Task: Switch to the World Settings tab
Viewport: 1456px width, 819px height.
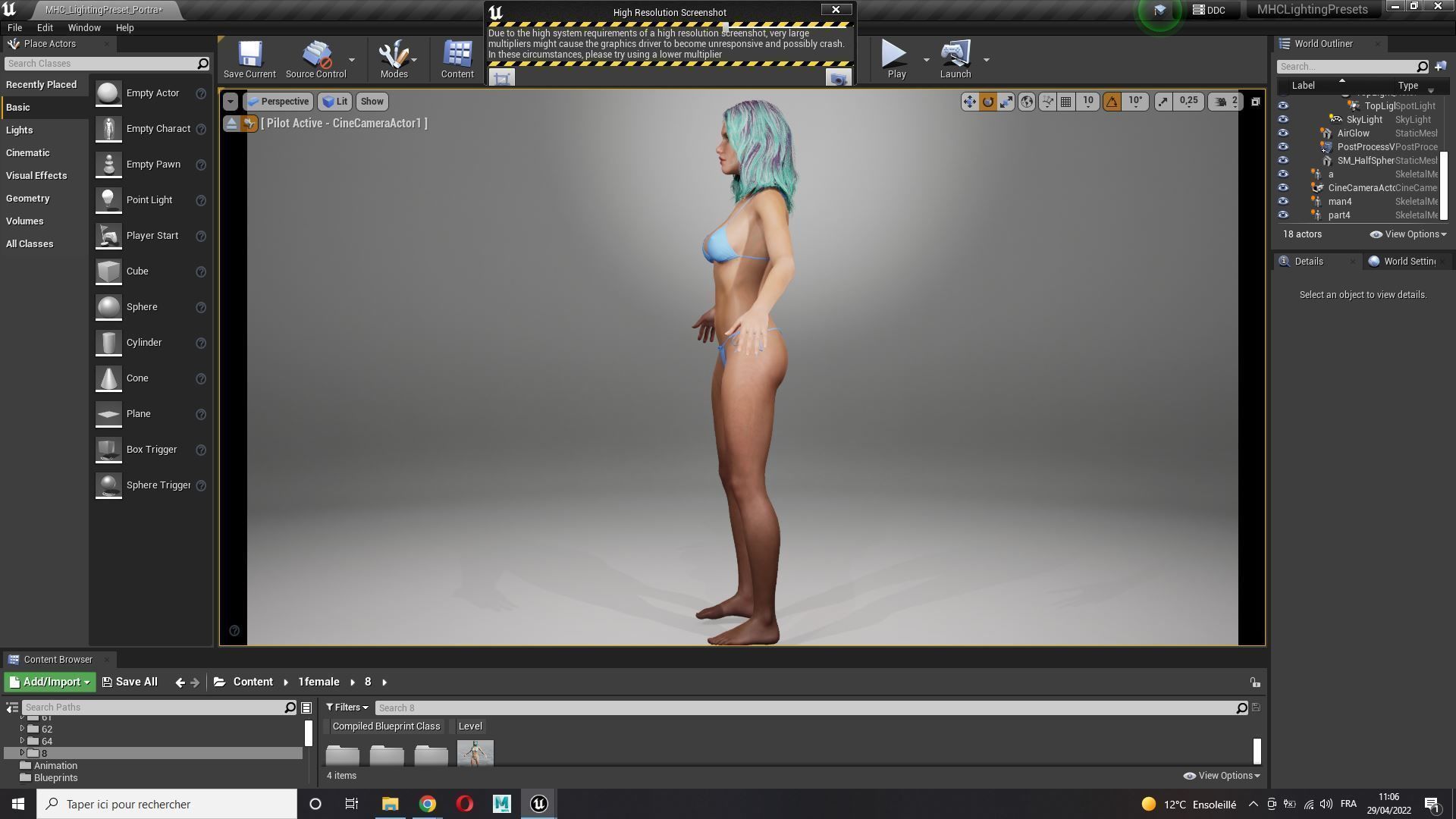Action: click(1403, 262)
